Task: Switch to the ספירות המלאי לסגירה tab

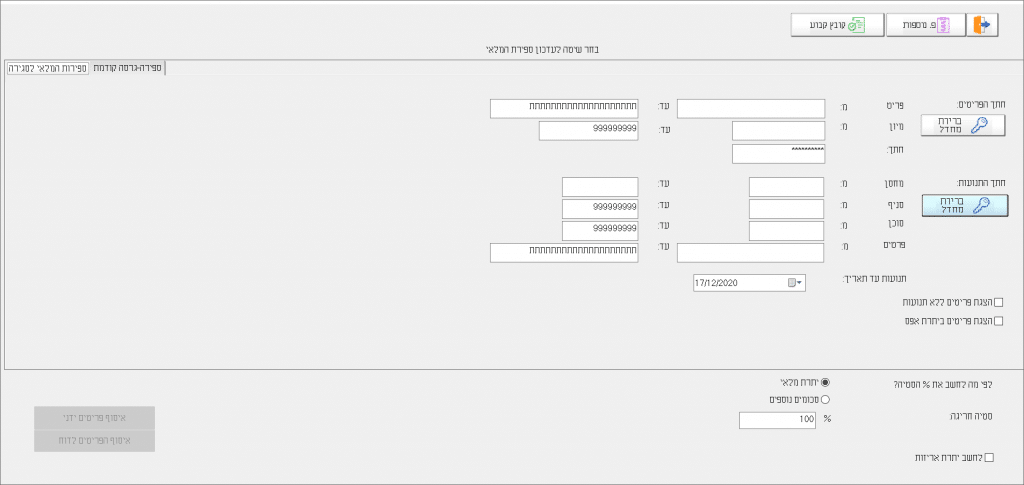Action: (47, 68)
